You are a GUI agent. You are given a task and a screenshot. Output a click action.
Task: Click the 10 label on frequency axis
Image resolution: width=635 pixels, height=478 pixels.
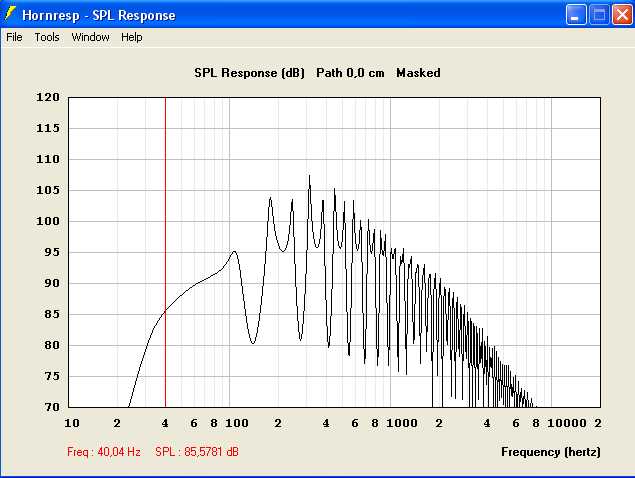coord(72,423)
